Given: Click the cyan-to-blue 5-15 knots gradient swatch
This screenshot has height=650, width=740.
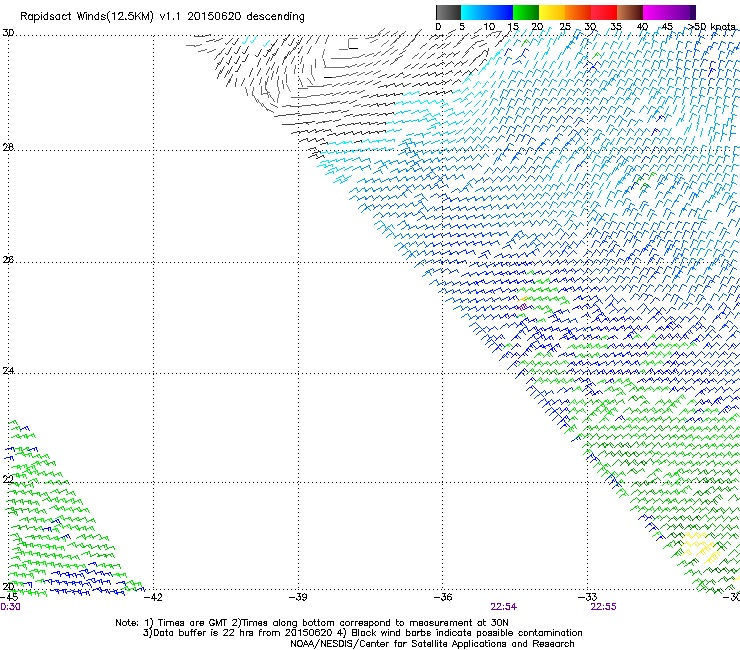Looking at the screenshot, I should pos(487,12).
